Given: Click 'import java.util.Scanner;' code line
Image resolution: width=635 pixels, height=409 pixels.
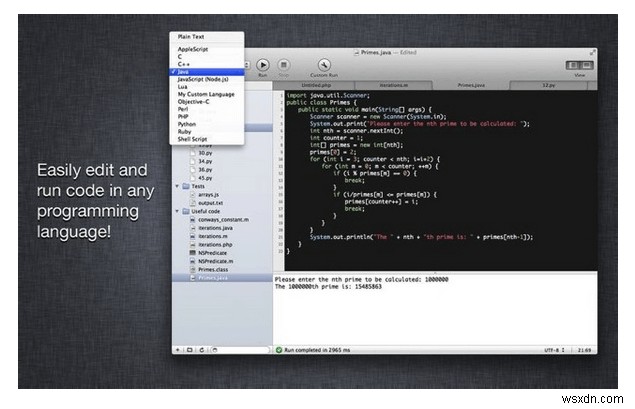Looking at the screenshot, I should coord(328,96).
